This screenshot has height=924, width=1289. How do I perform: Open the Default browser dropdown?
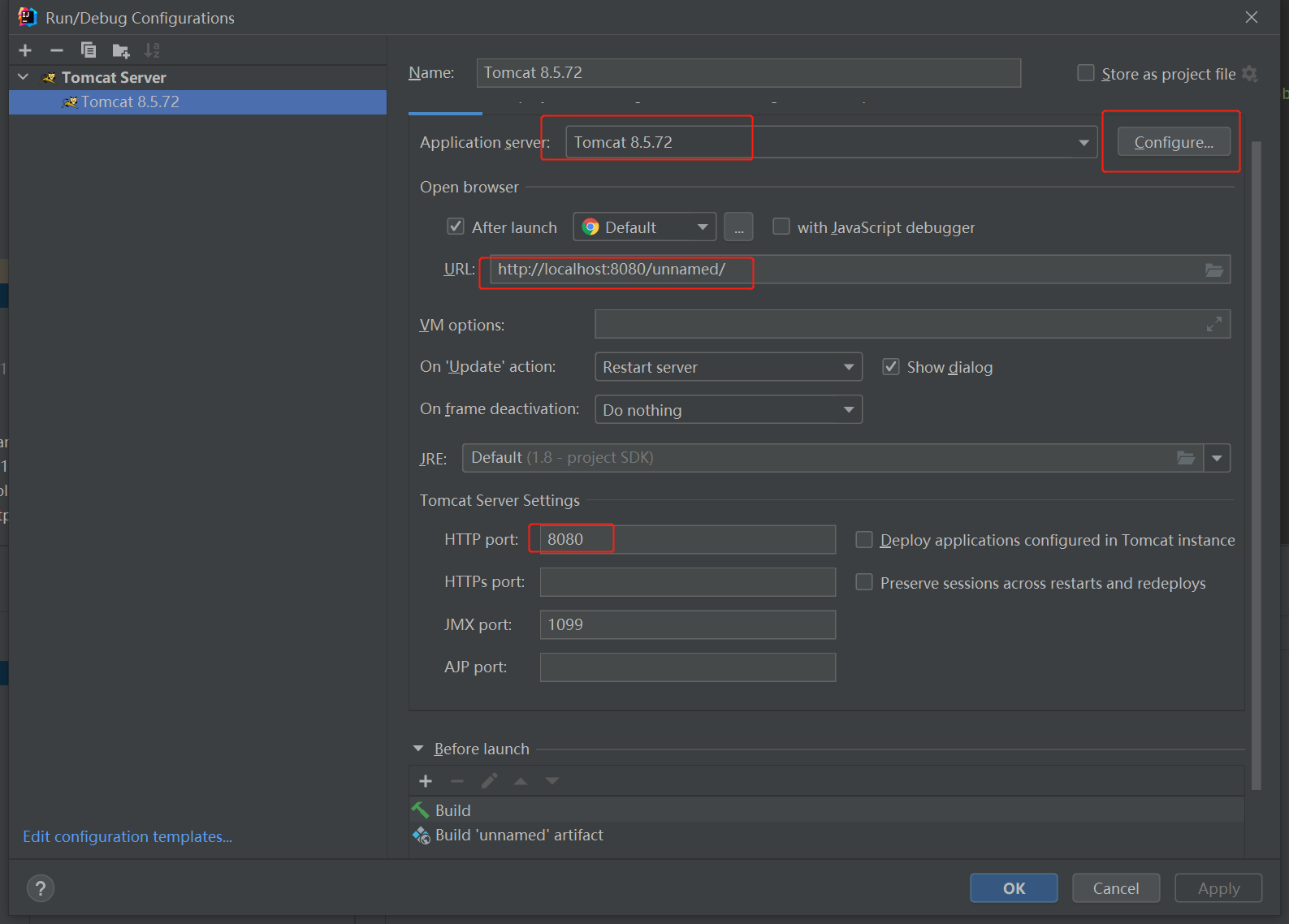(645, 227)
